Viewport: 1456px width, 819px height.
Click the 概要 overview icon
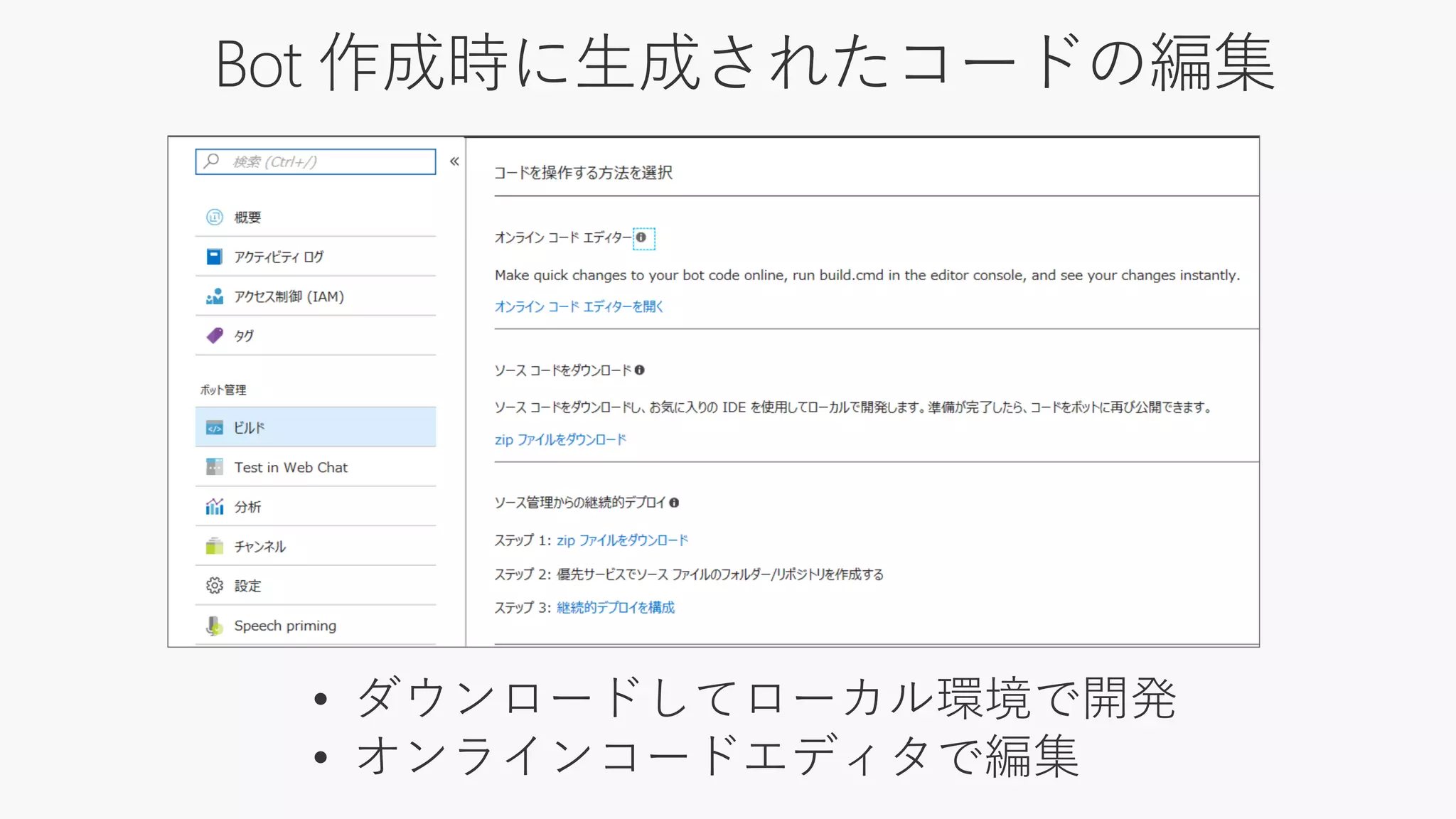pos(214,217)
